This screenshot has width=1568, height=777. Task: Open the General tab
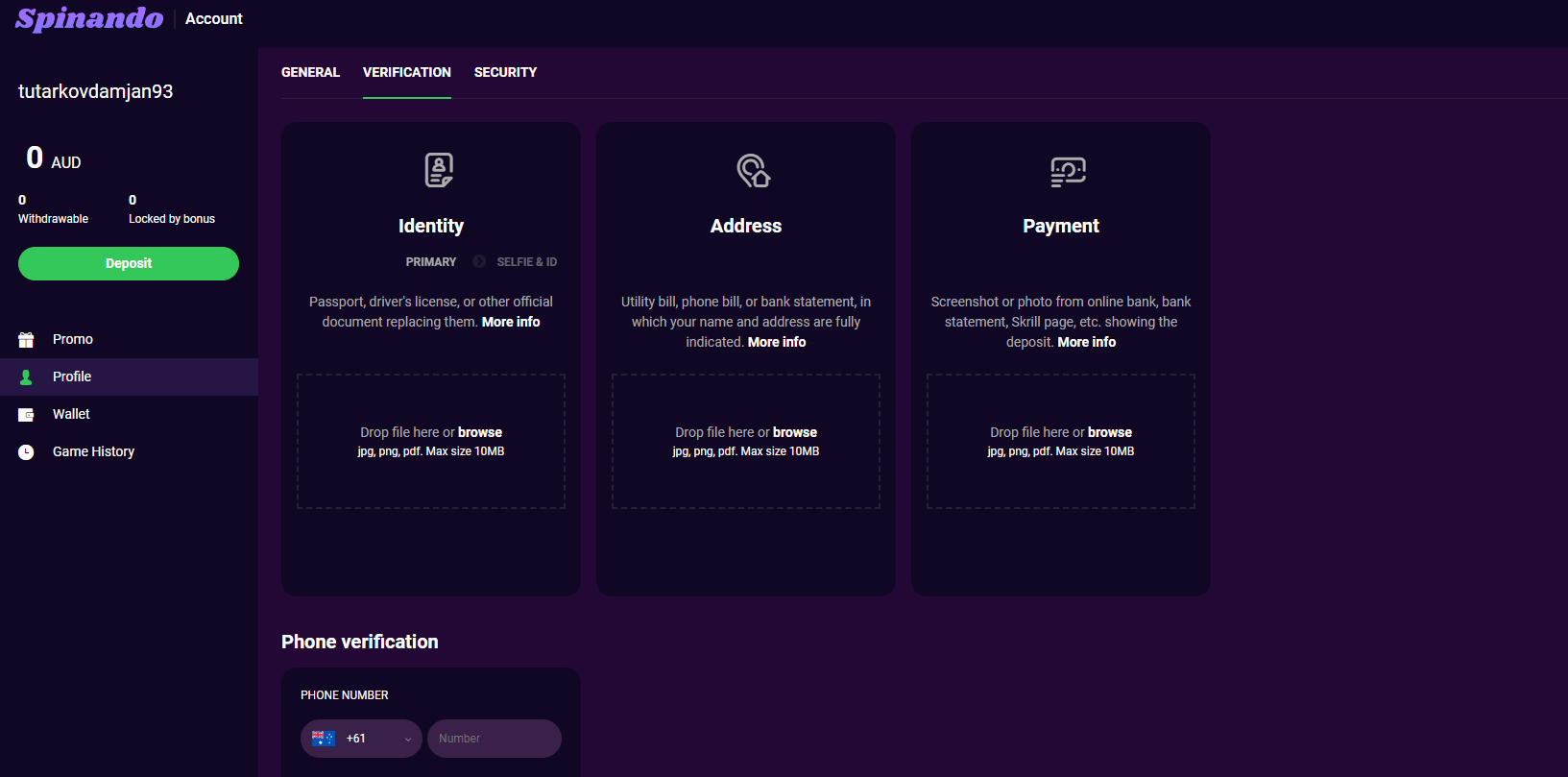pyautogui.click(x=310, y=72)
